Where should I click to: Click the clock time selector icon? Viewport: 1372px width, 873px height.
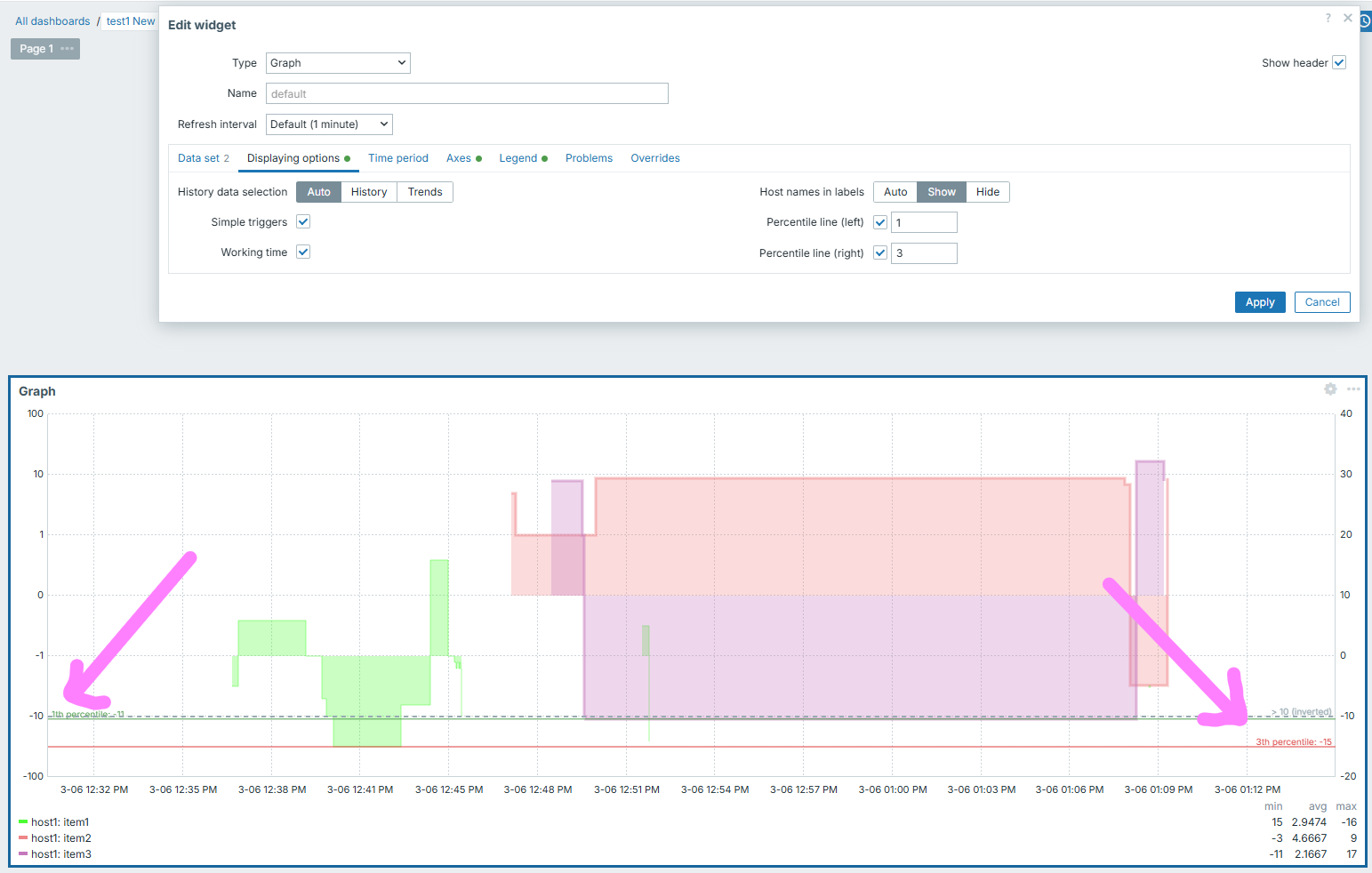(x=1365, y=21)
